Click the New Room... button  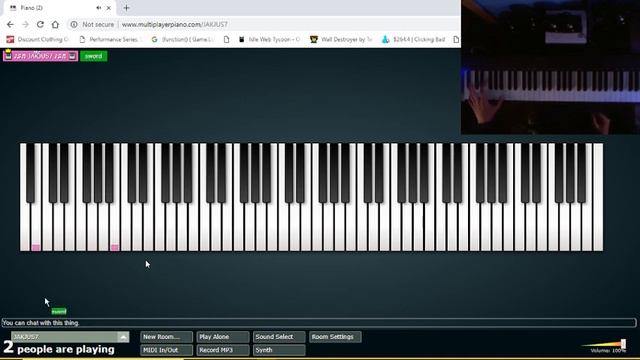click(167, 337)
